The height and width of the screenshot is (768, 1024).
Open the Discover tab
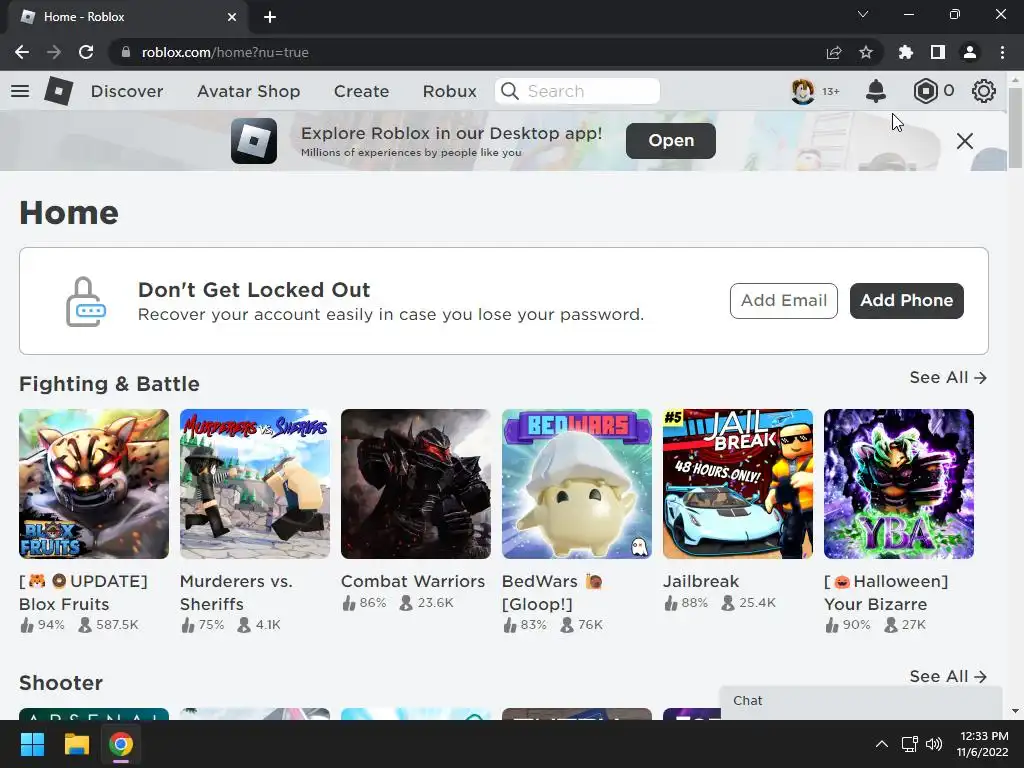point(127,91)
